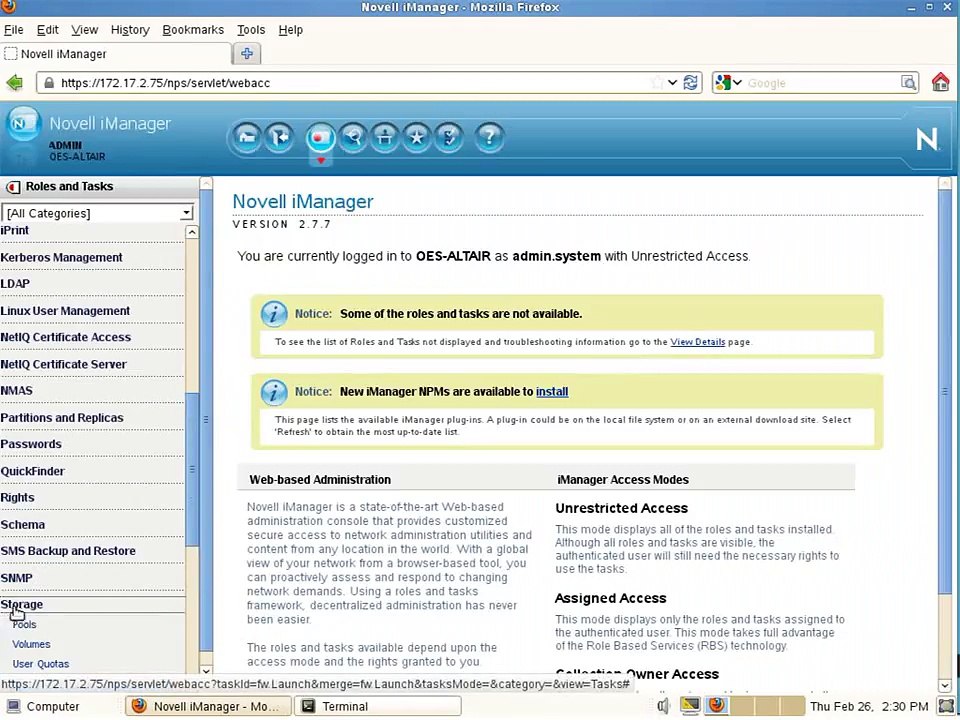Image resolution: width=960 pixels, height=720 pixels.
Task: Click the padlock site identity icon
Action: 49,83
